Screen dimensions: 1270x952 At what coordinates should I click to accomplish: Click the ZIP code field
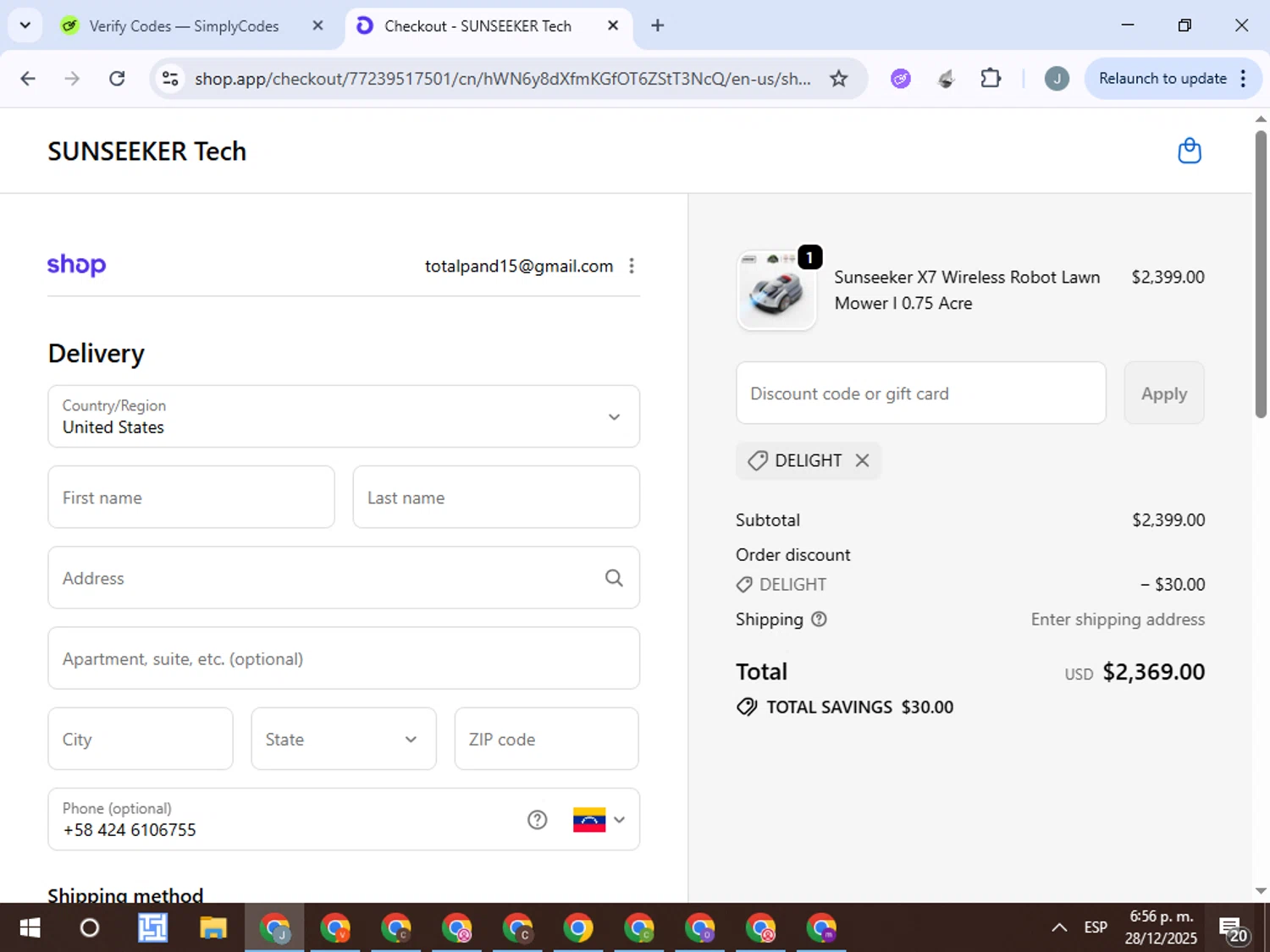547,739
